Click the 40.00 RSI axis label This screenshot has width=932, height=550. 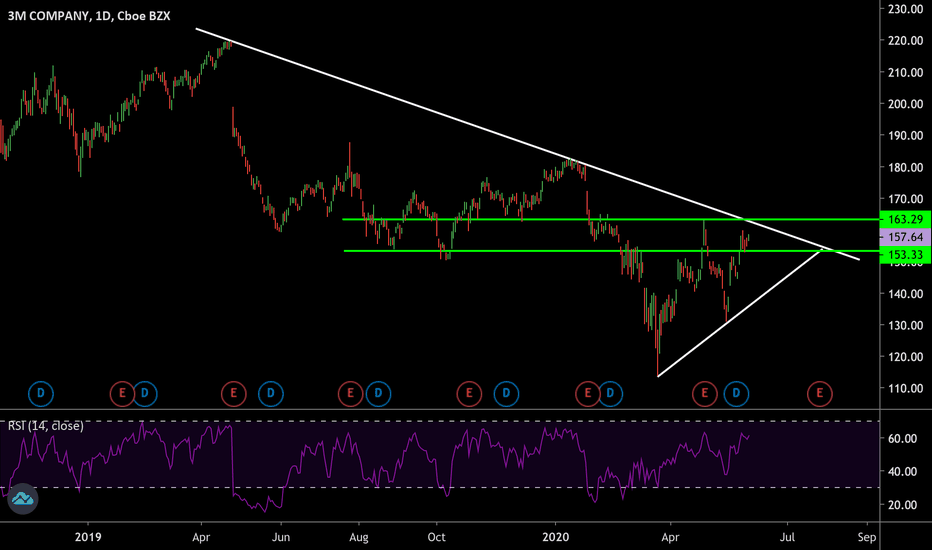(x=902, y=472)
